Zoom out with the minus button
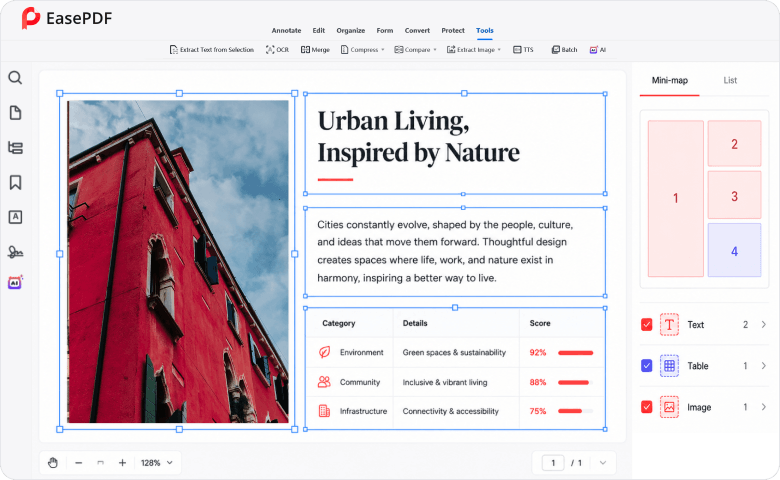The width and height of the screenshot is (780, 480). click(x=79, y=463)
